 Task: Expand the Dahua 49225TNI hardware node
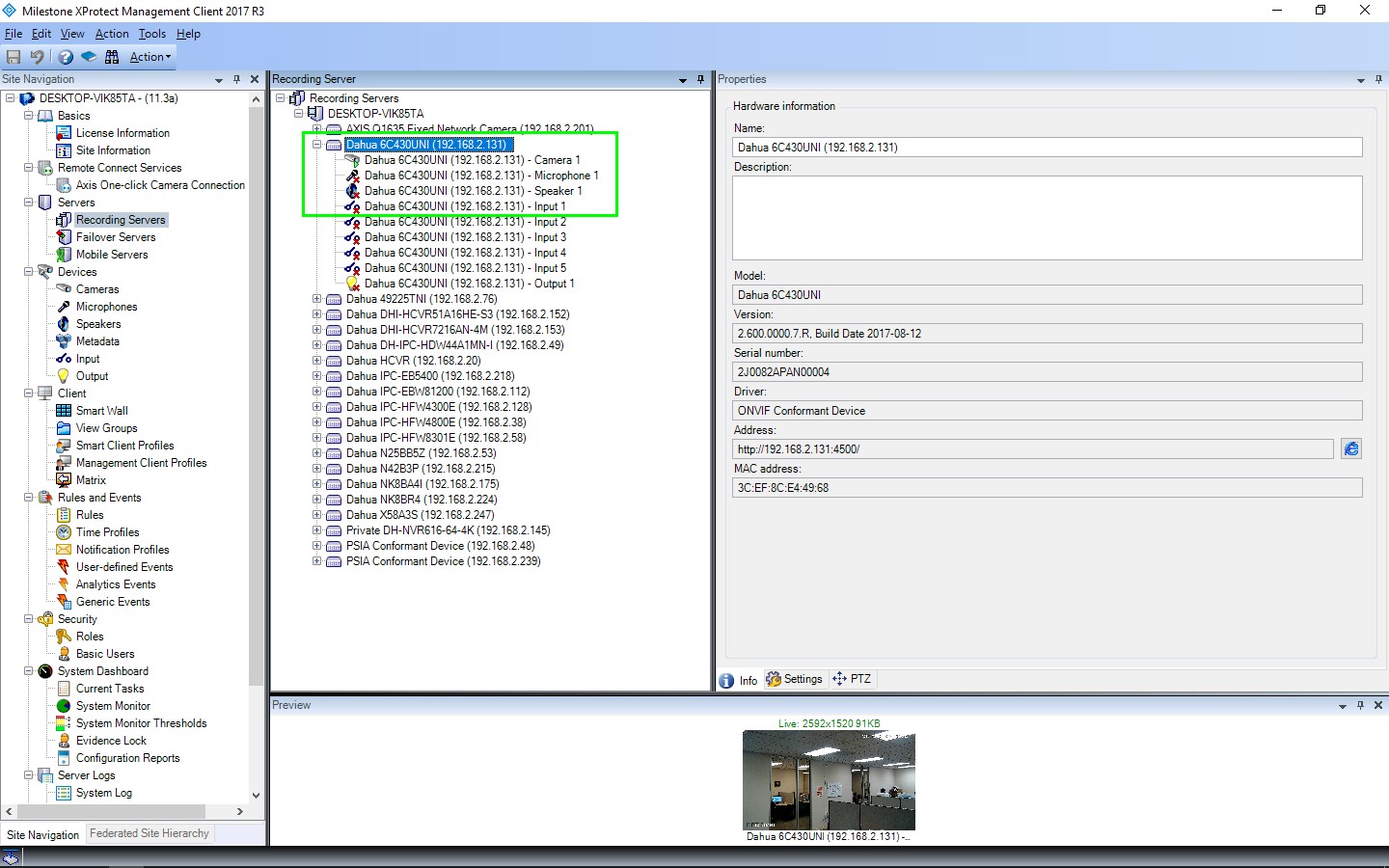[x=316, y=299]
